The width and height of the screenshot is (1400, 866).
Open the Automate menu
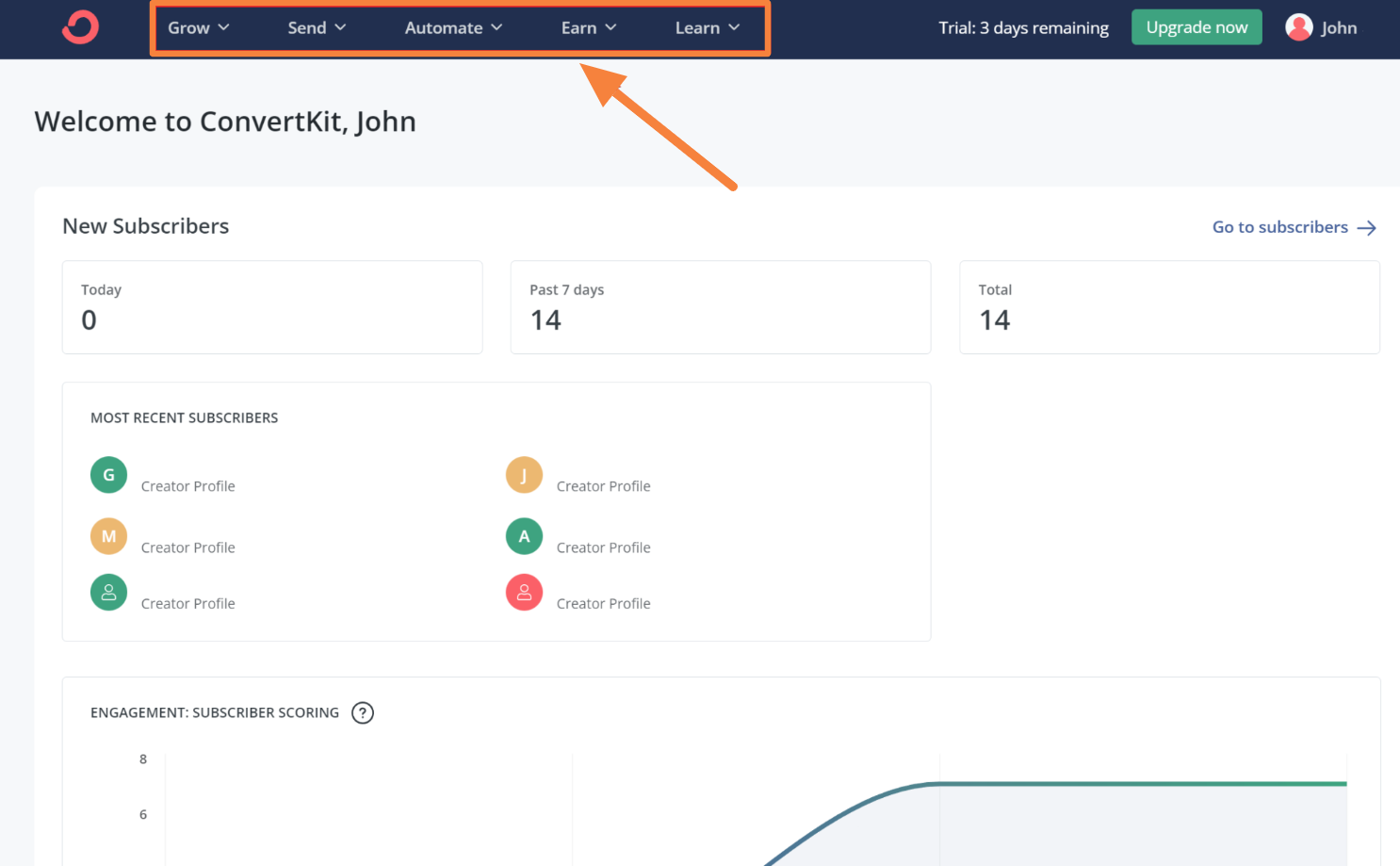pos(454,28)
